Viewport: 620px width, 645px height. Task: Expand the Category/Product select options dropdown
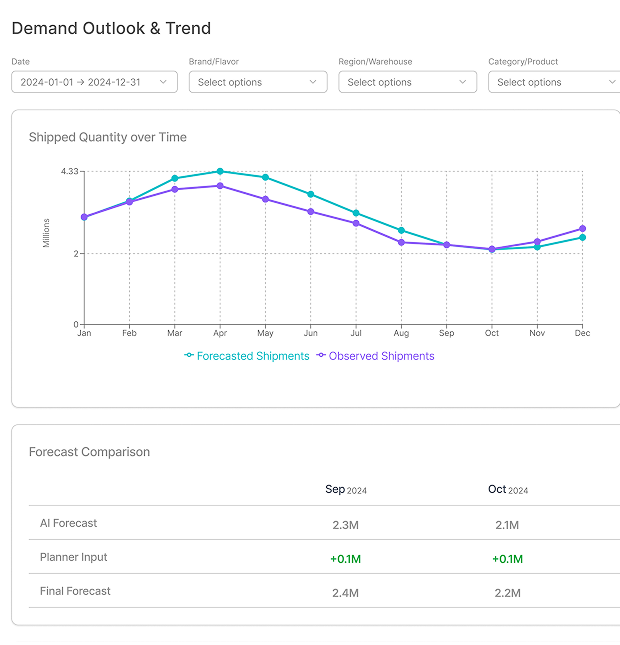click(553, 82)
